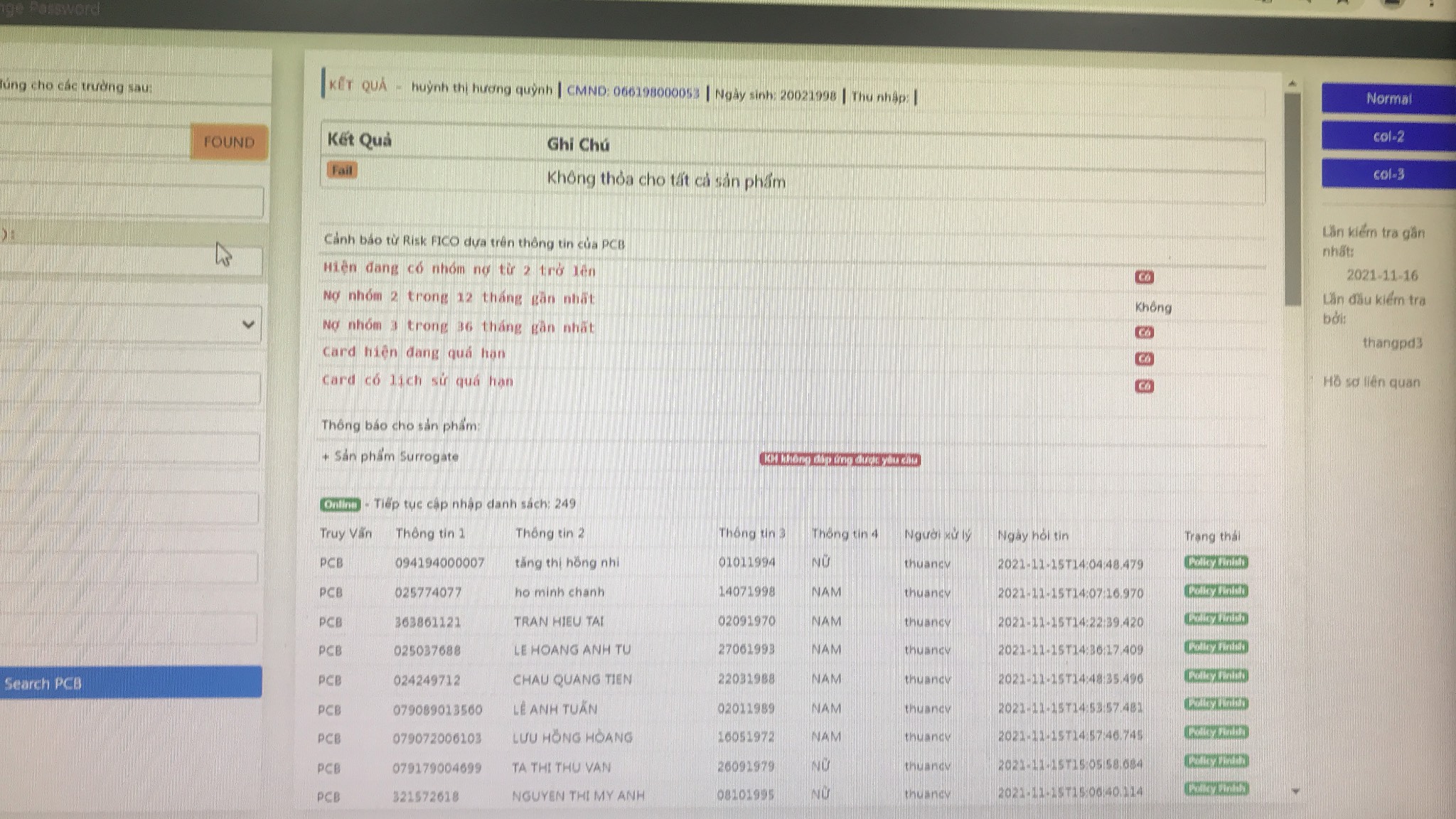Click the name LE HOANG ANH TU
This screenshot has height=819, width=1456.
coord(572,650)
